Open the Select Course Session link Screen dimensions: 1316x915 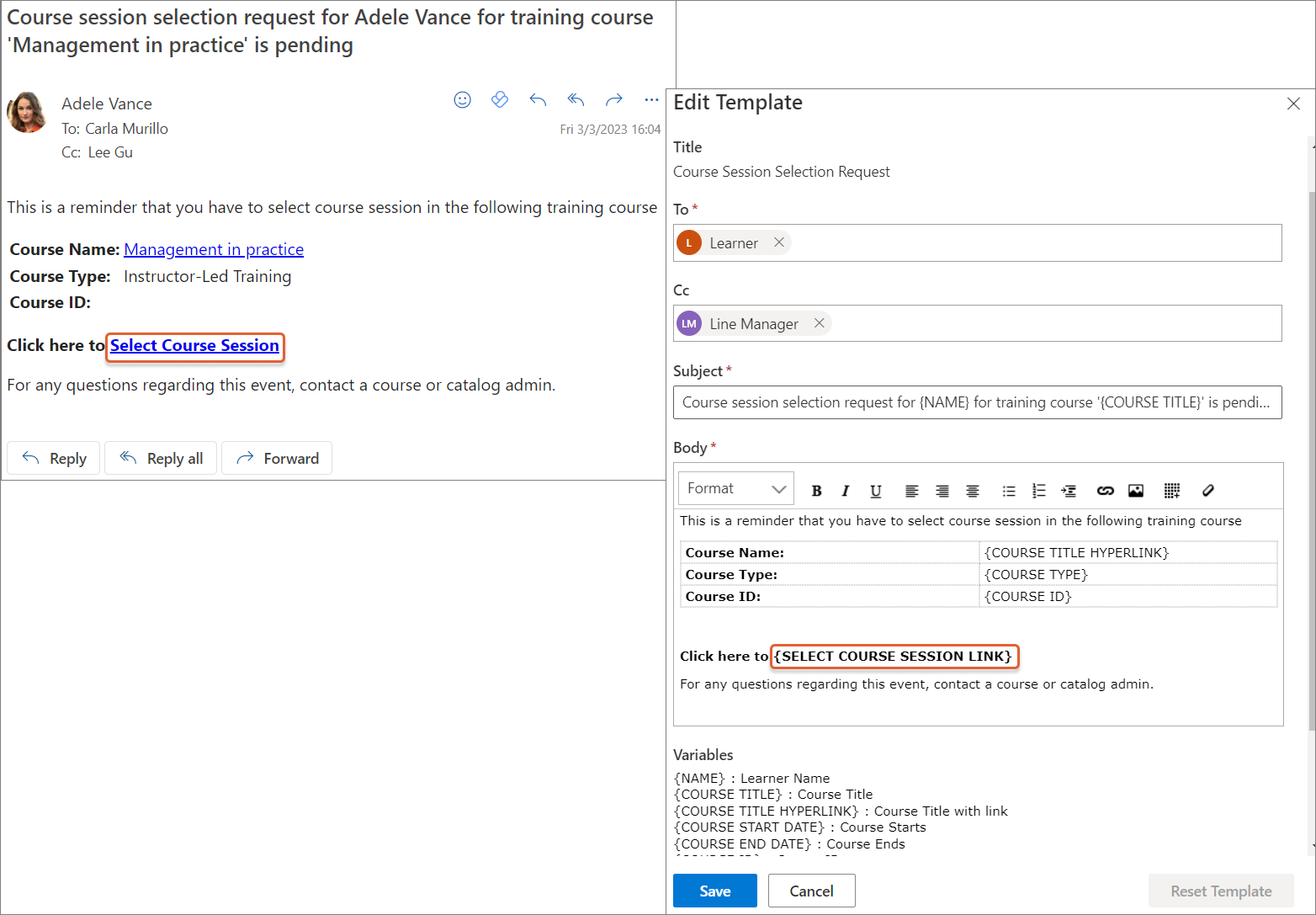click(194, 346)
